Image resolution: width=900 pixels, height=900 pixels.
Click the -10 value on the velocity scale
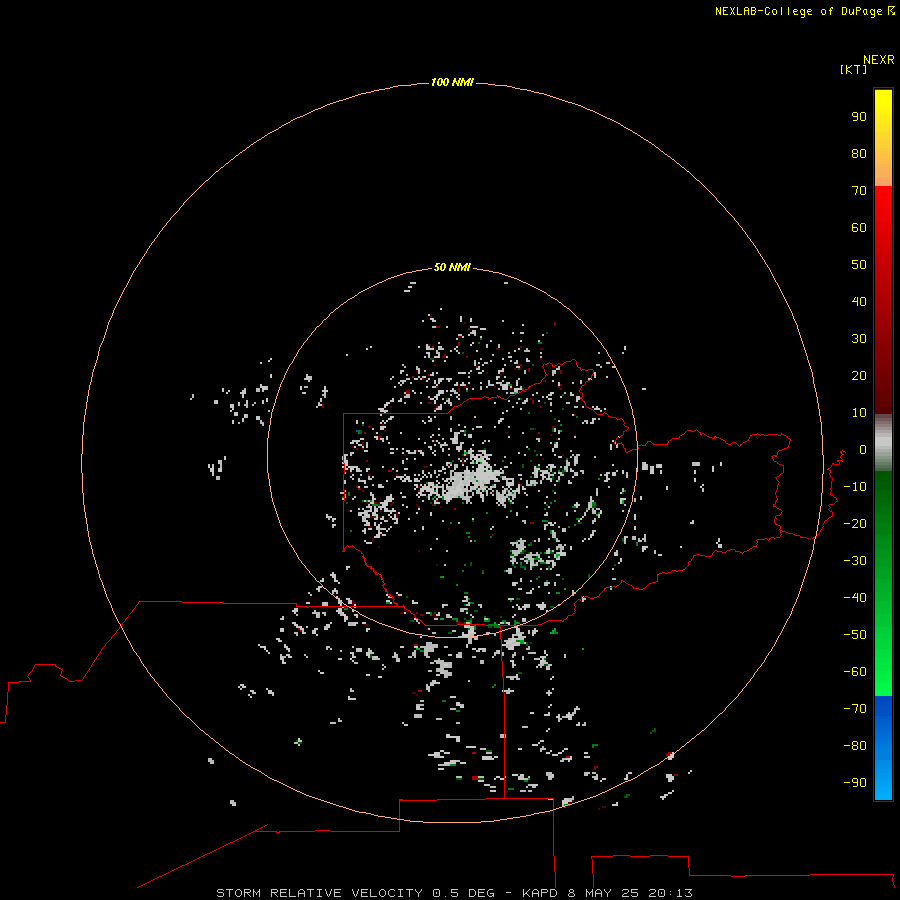[855, 487]
